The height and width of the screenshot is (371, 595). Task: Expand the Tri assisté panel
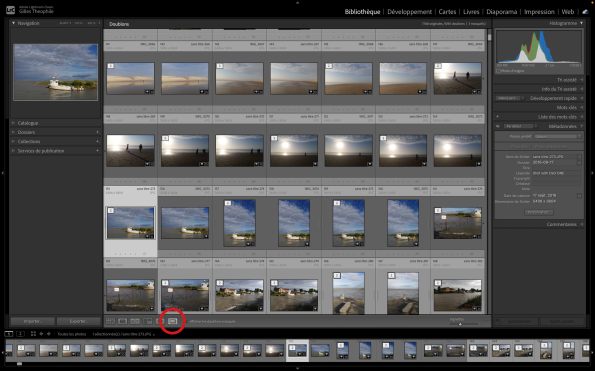581,80
